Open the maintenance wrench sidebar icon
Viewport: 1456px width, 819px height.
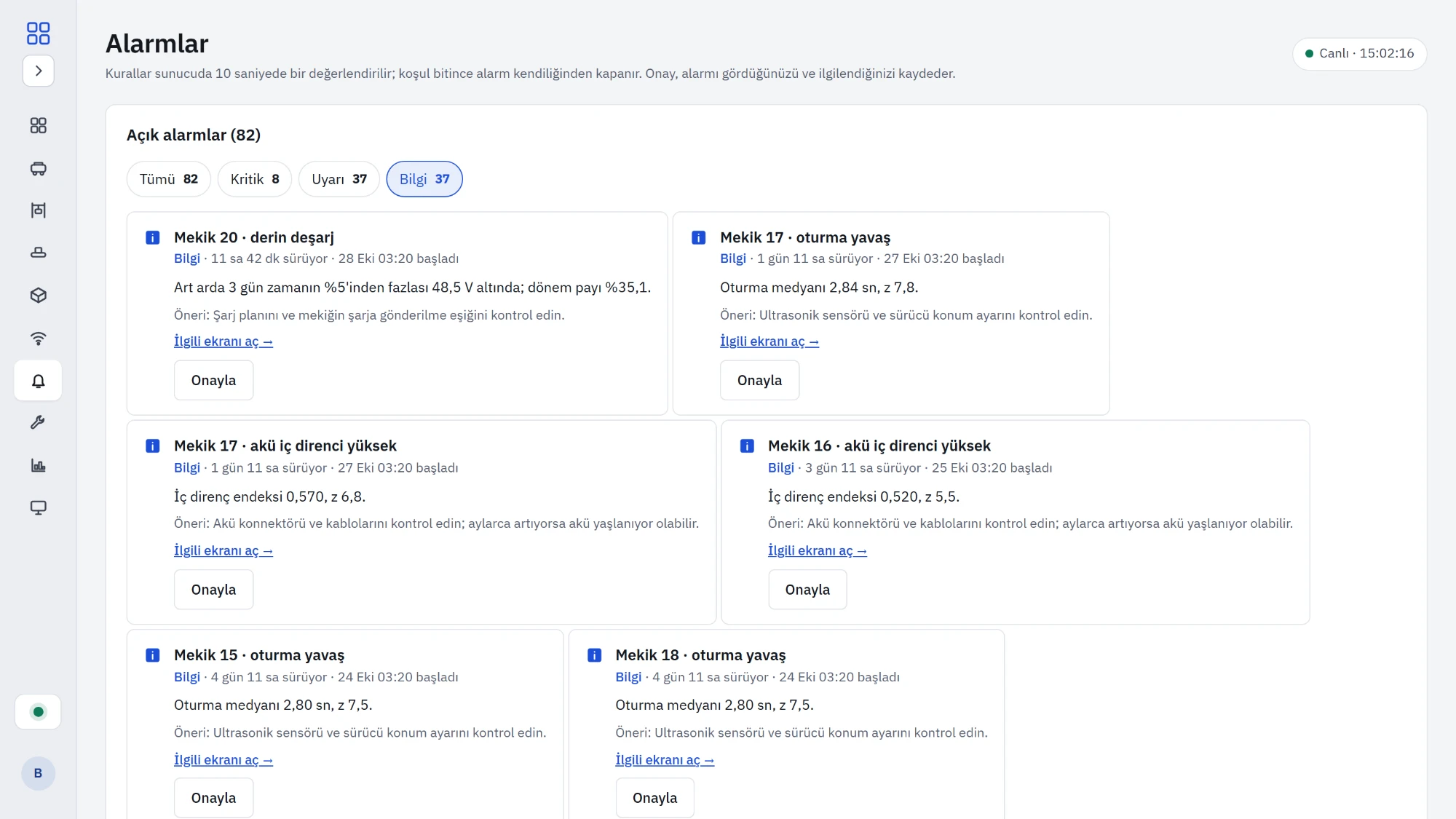pyautogui.click(x=39, y=422)
